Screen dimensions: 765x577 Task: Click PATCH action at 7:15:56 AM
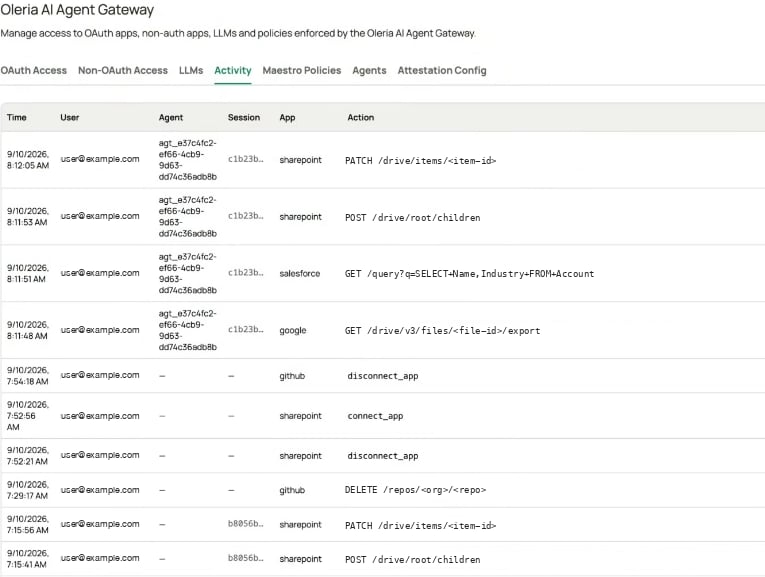coord(420,525)
